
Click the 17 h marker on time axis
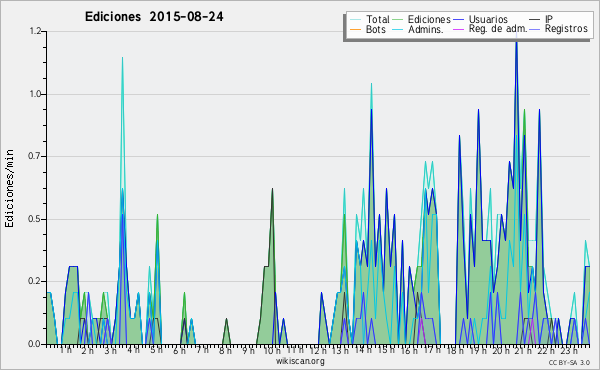point(432,350)
